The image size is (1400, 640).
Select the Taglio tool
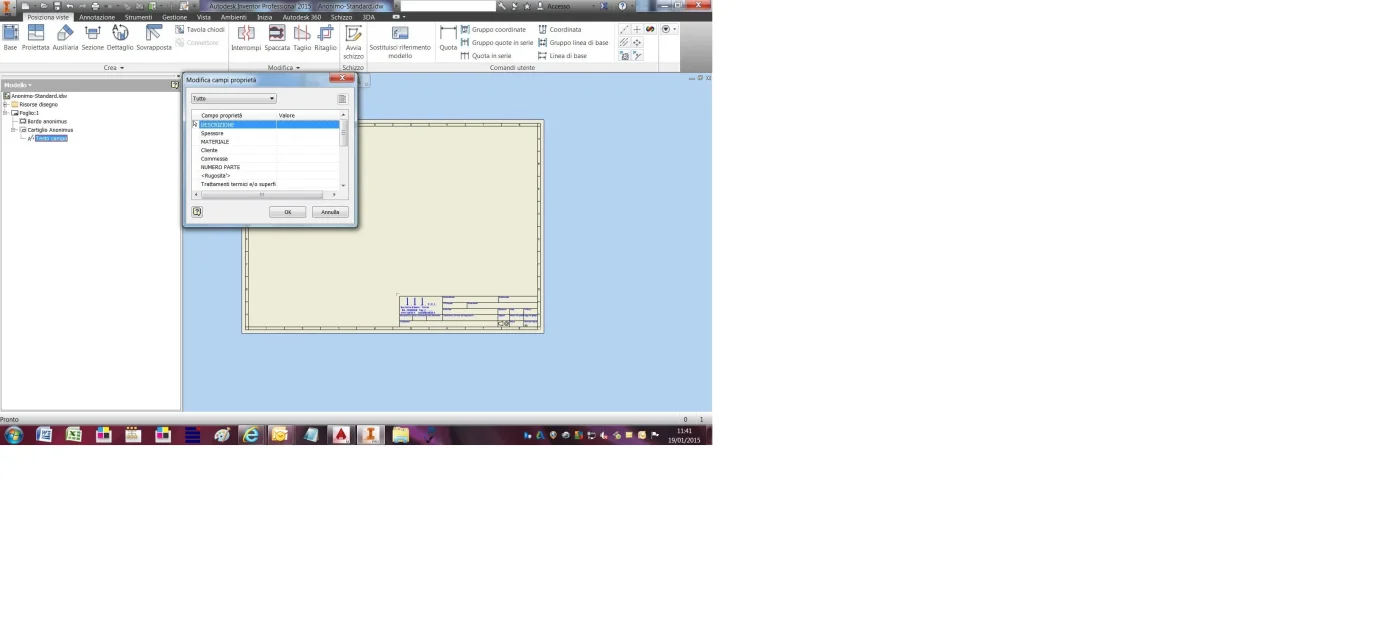click(302, 38)
